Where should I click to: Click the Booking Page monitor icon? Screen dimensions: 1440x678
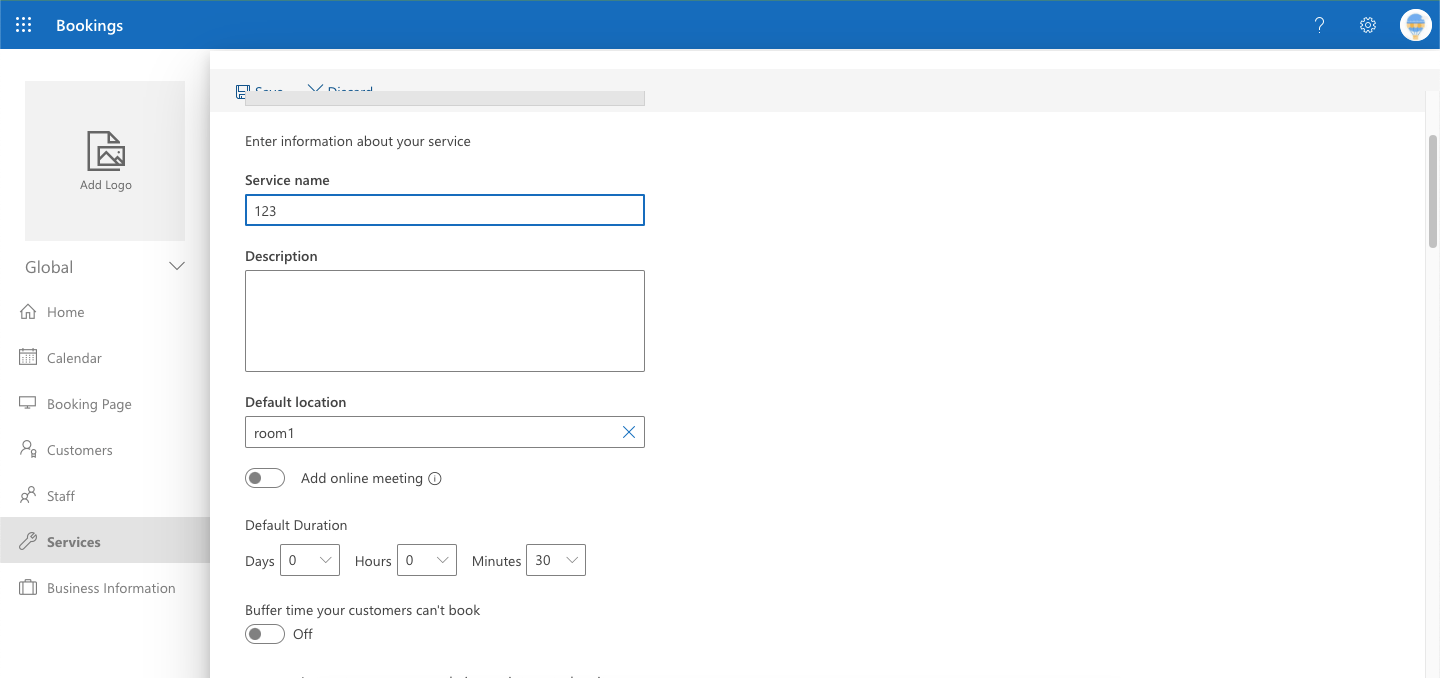point(28,404)
